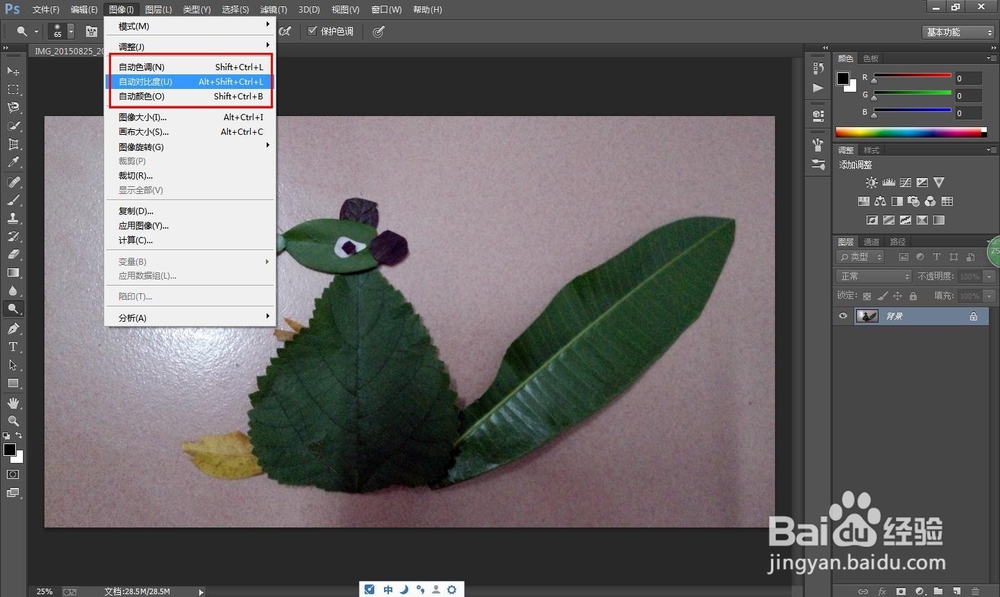Select the Crop tool in toolbox
Image resolution: width=1000 pixels, height=597 pixels.
point(13,145)
